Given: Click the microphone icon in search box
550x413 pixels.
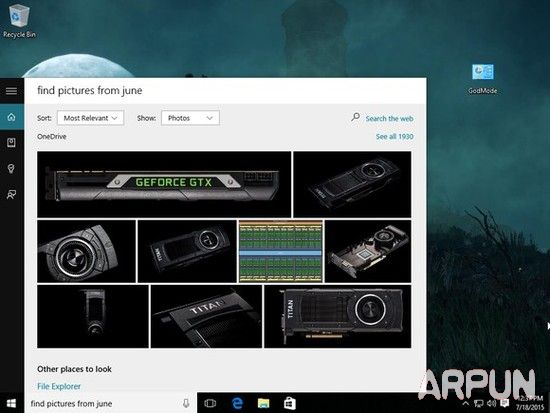Looking at the screenshot, I should [x=186, y=403].
